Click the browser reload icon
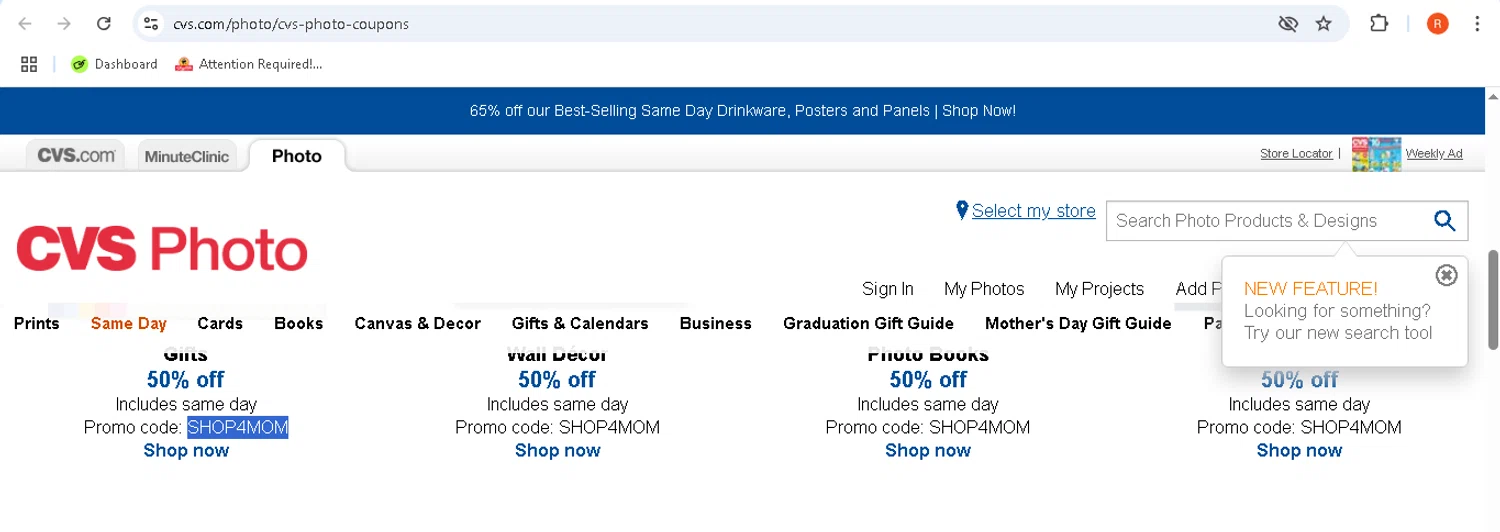Image resolution: width=1500 pixels, height=532 pixels. [103, 23]
